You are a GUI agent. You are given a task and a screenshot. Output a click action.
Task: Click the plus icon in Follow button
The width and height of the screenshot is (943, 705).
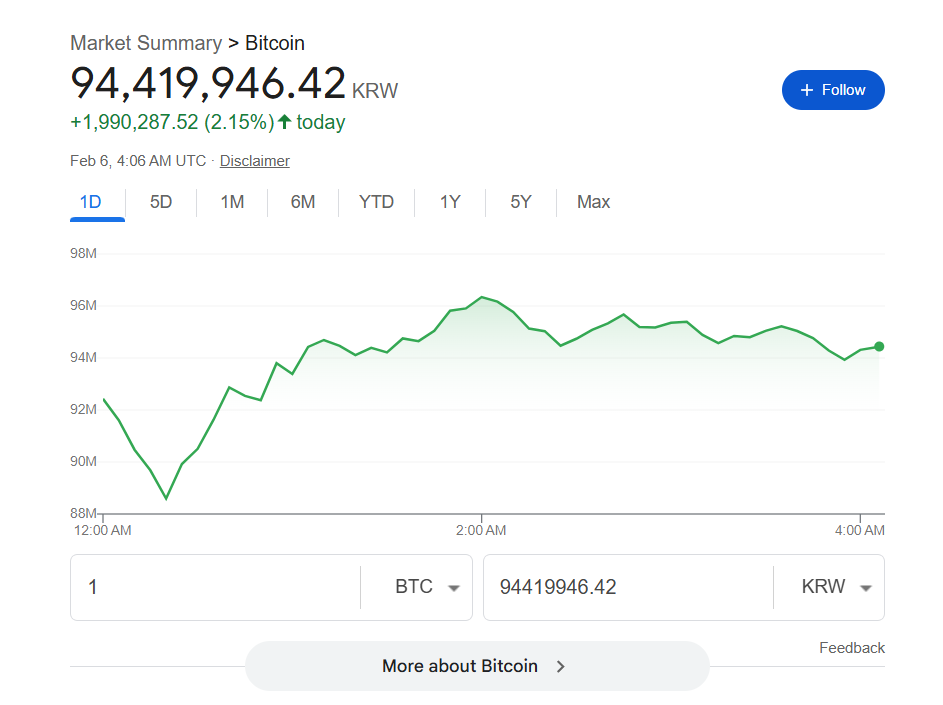[x=807, y=90]
